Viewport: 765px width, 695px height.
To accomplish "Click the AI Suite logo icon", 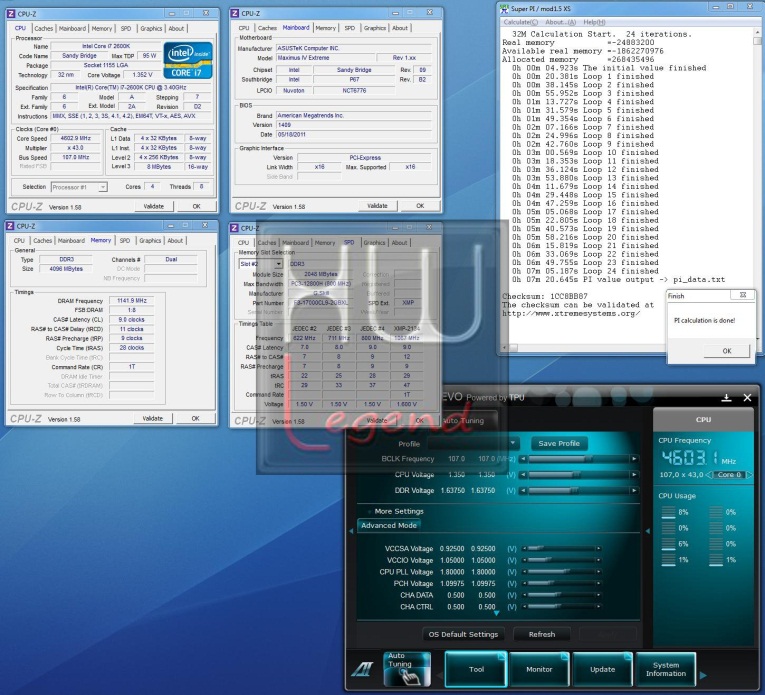I will coord(362,669).
